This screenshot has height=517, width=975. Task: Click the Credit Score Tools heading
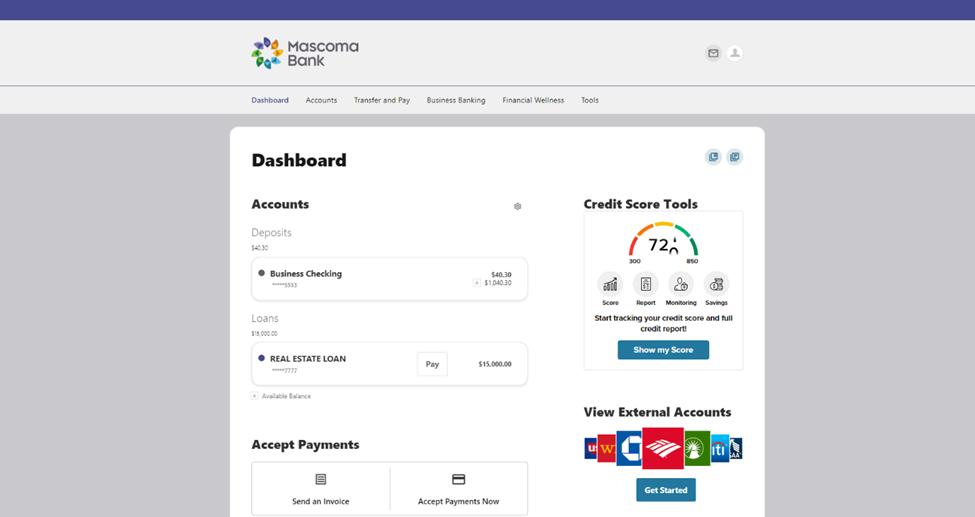[640, 204]
